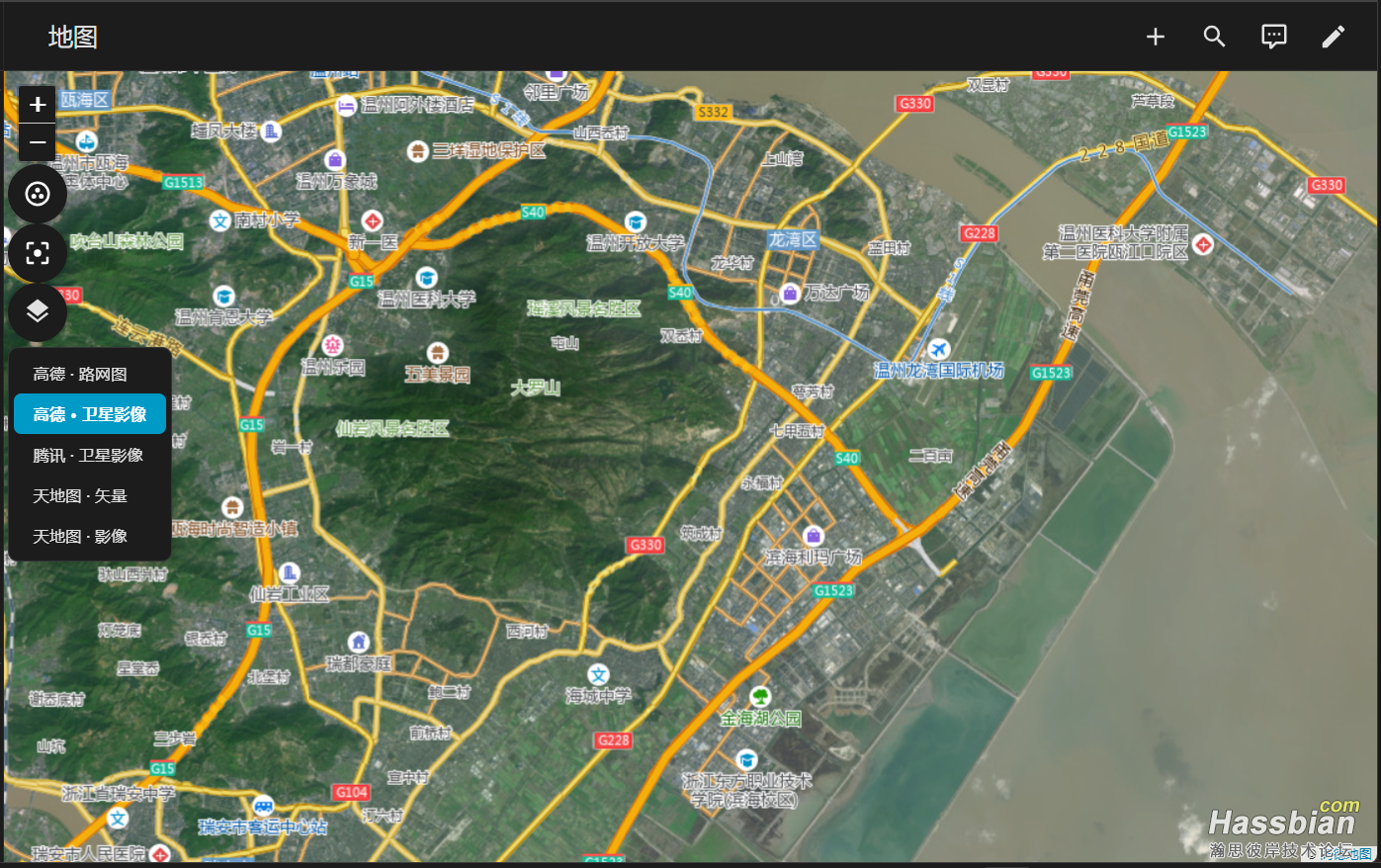1381x868 pixels.
Task: Click the 龙湾区 district label
Action: coord(793,239)
